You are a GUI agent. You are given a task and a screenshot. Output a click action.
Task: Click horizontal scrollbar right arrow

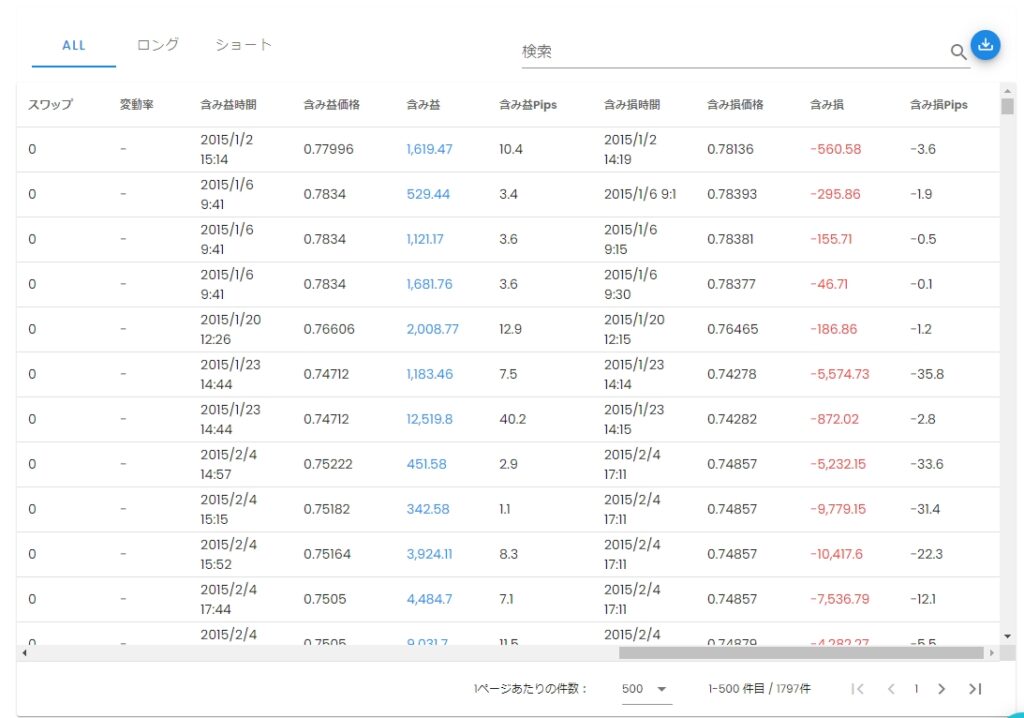[992, 653]
